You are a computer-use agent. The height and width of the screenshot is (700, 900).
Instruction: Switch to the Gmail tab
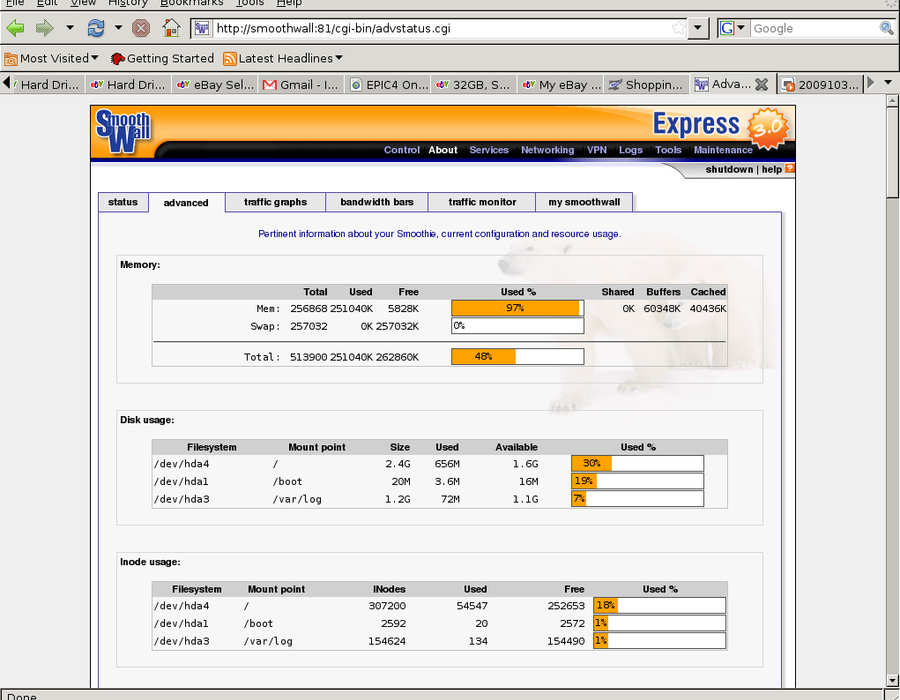pos(301,84)
